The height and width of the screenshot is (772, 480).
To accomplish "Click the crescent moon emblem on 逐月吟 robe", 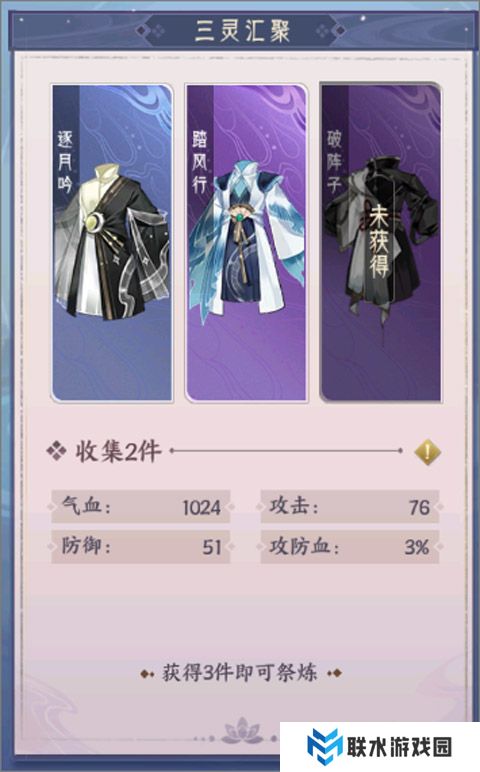I will (x=92, y=222).
